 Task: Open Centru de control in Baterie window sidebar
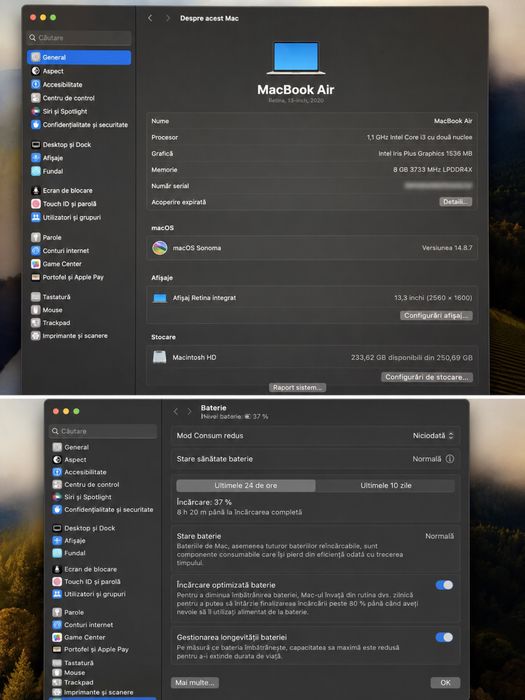tap(86, 484)
